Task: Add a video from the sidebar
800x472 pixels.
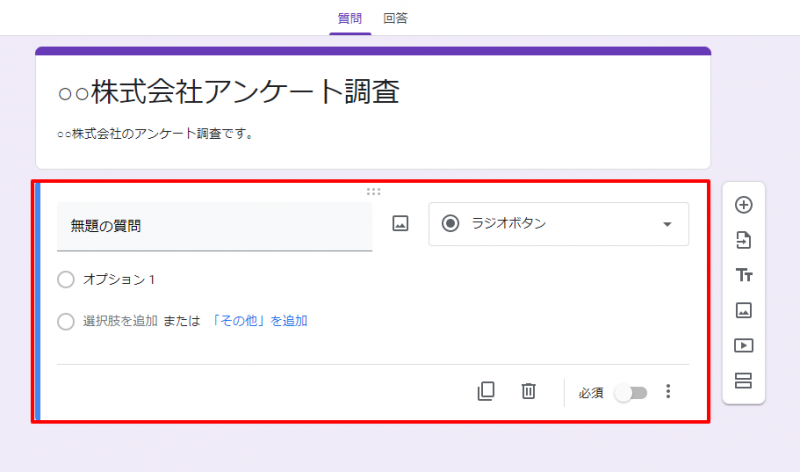Action: [x=743, y=346]
